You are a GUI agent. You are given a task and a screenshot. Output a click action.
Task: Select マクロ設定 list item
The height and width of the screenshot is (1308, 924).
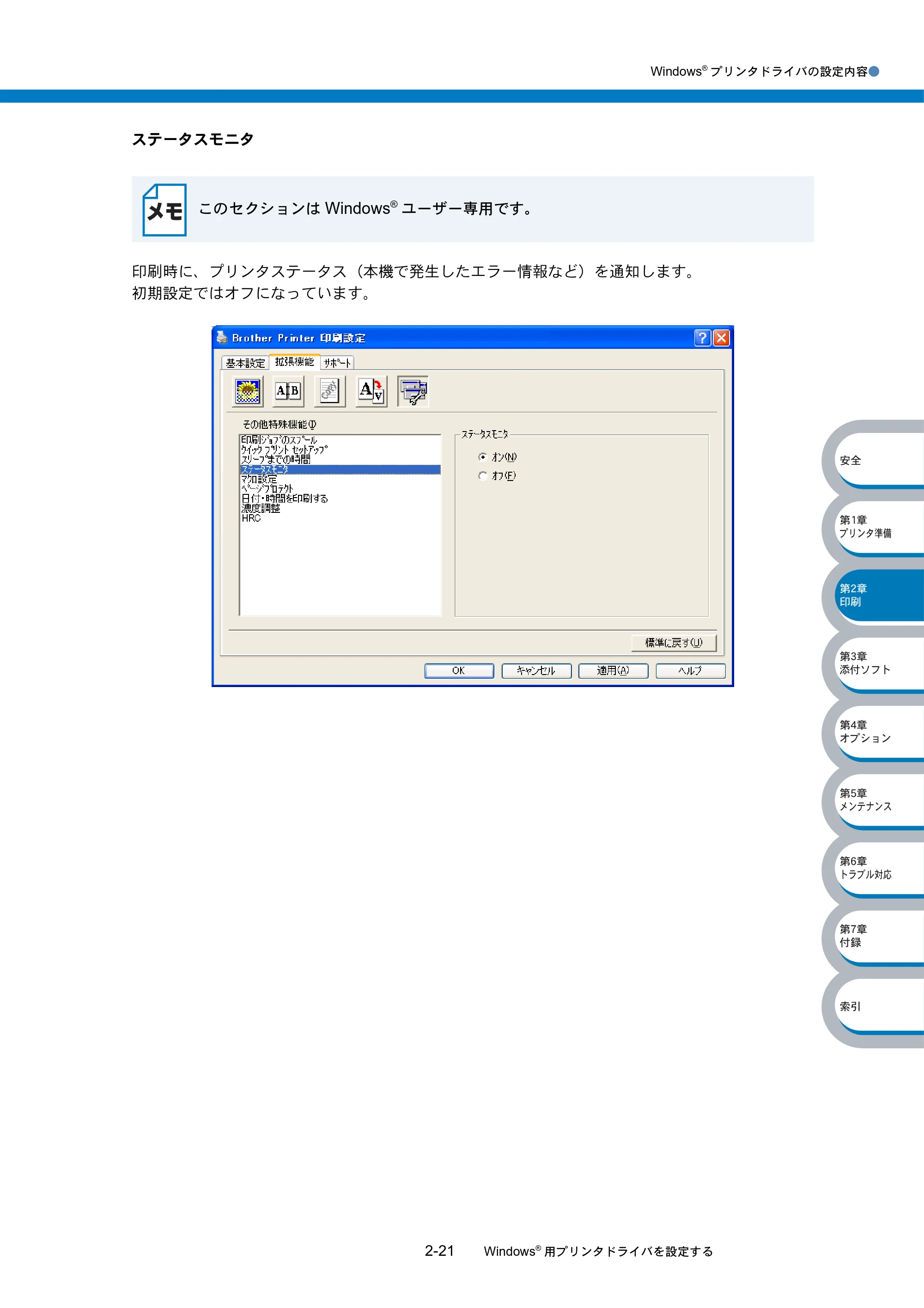pos(340,479)
